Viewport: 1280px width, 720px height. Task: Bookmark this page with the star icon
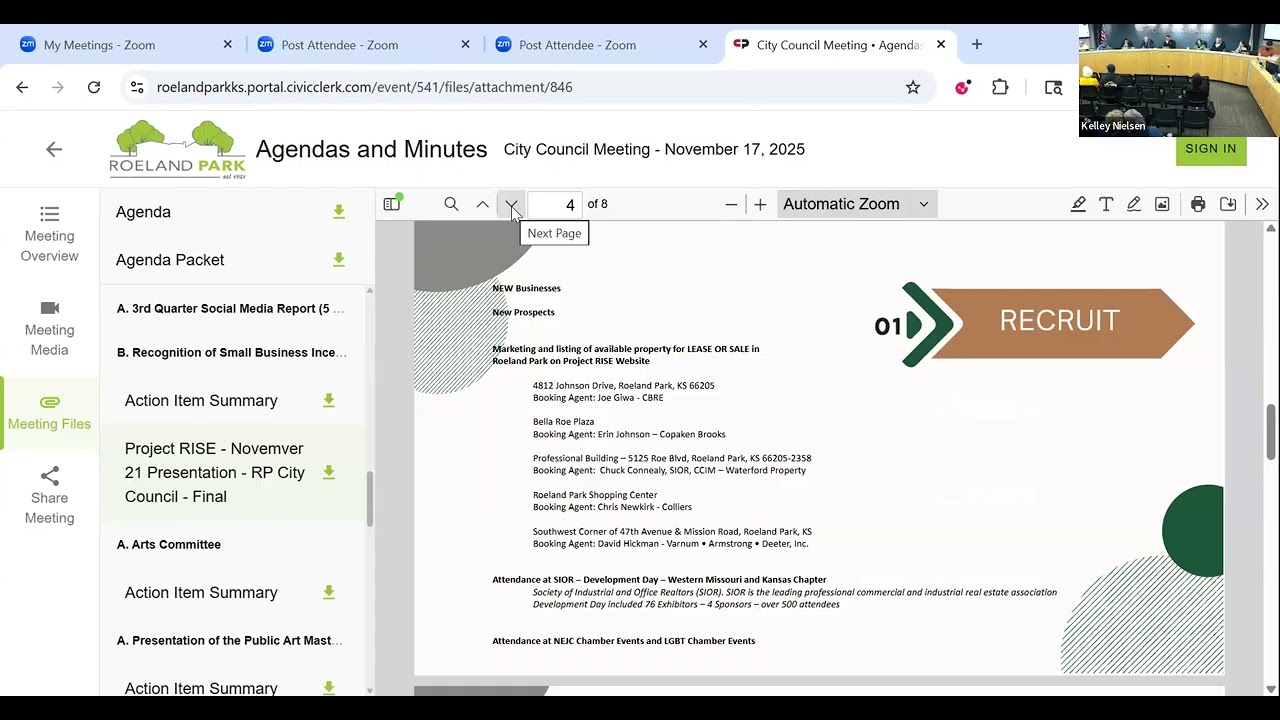[913, 88]
